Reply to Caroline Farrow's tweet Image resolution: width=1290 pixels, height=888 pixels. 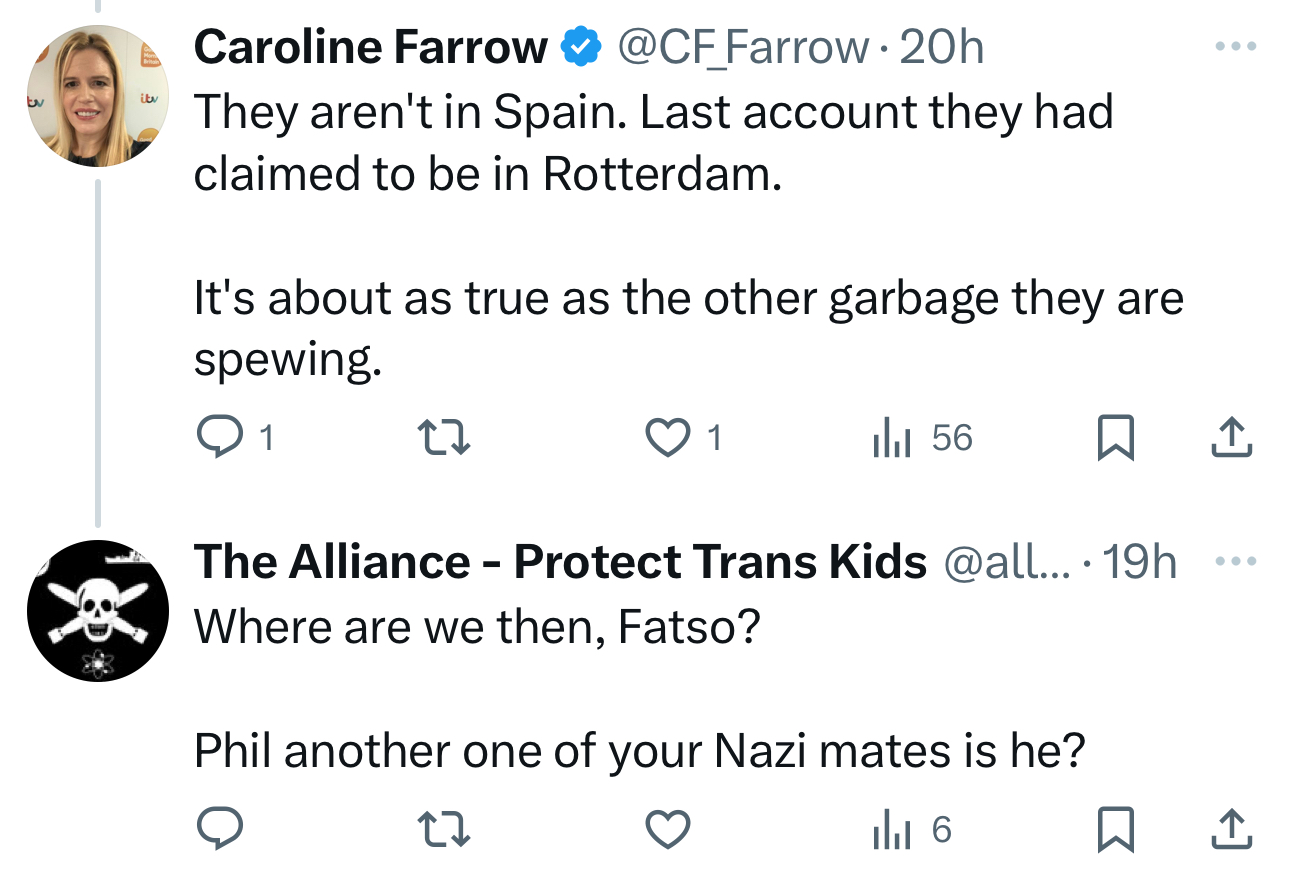click(216, 438)
